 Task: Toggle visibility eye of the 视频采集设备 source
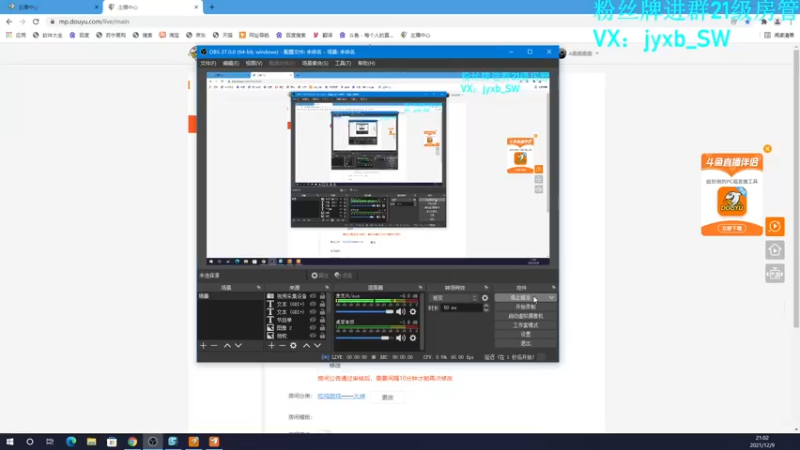point(313,296)
